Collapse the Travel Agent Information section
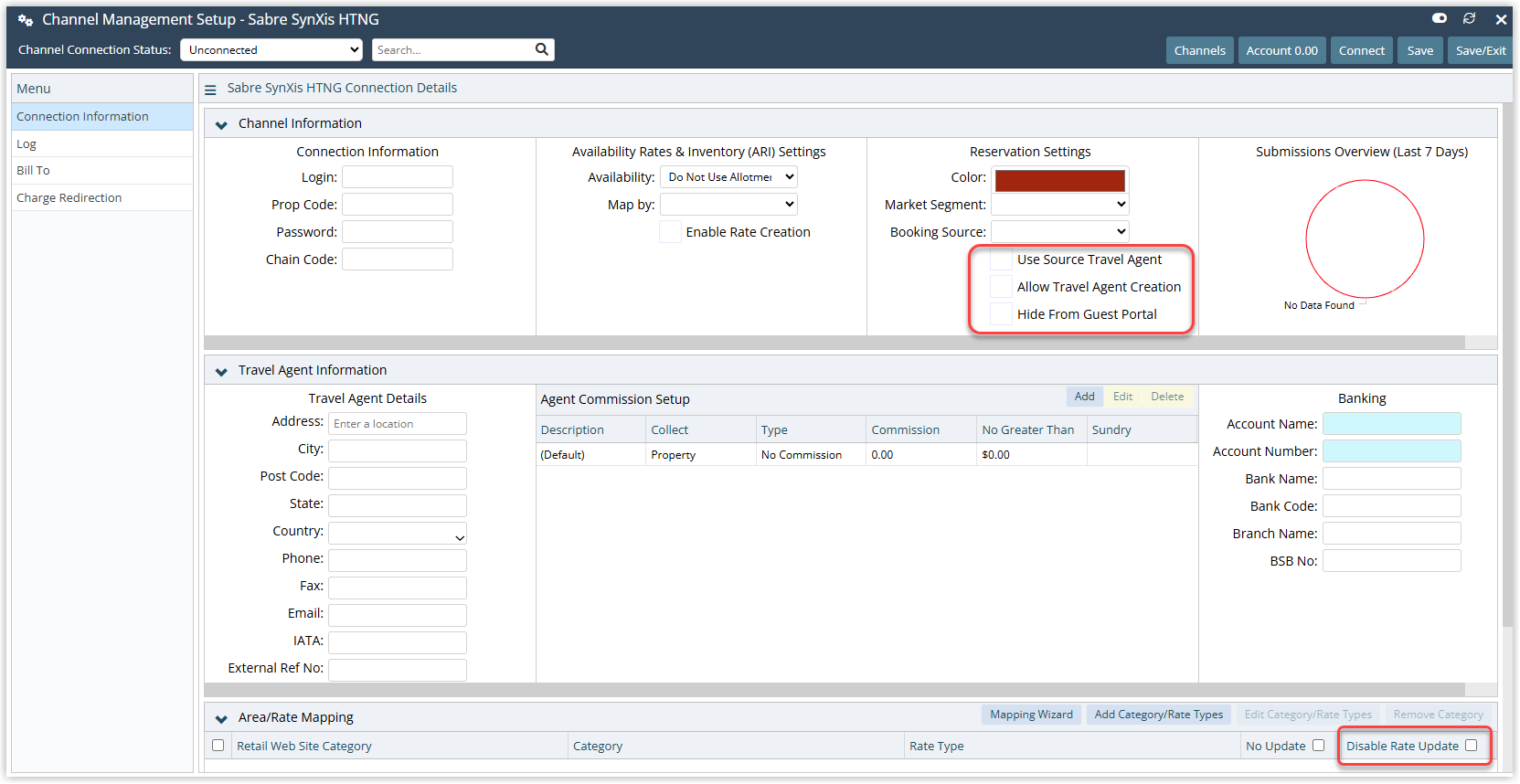The width and height of the screenshot is (1520, 784). 221,371
